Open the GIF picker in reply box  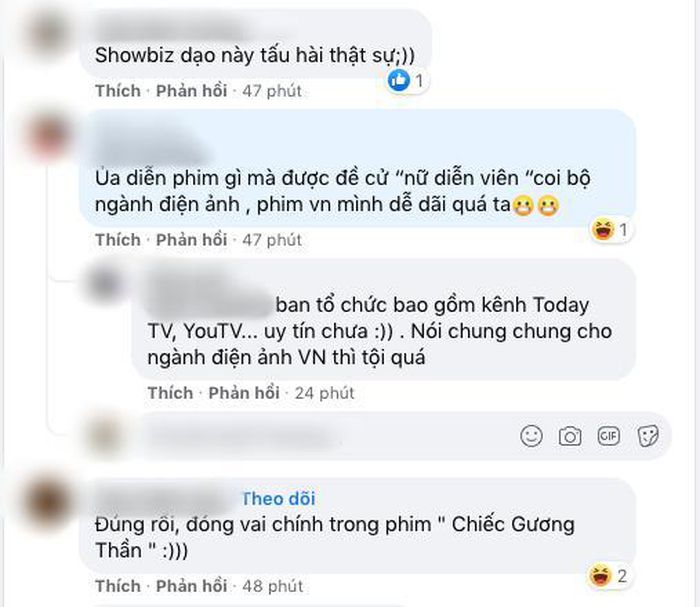[x=608, y=436]
